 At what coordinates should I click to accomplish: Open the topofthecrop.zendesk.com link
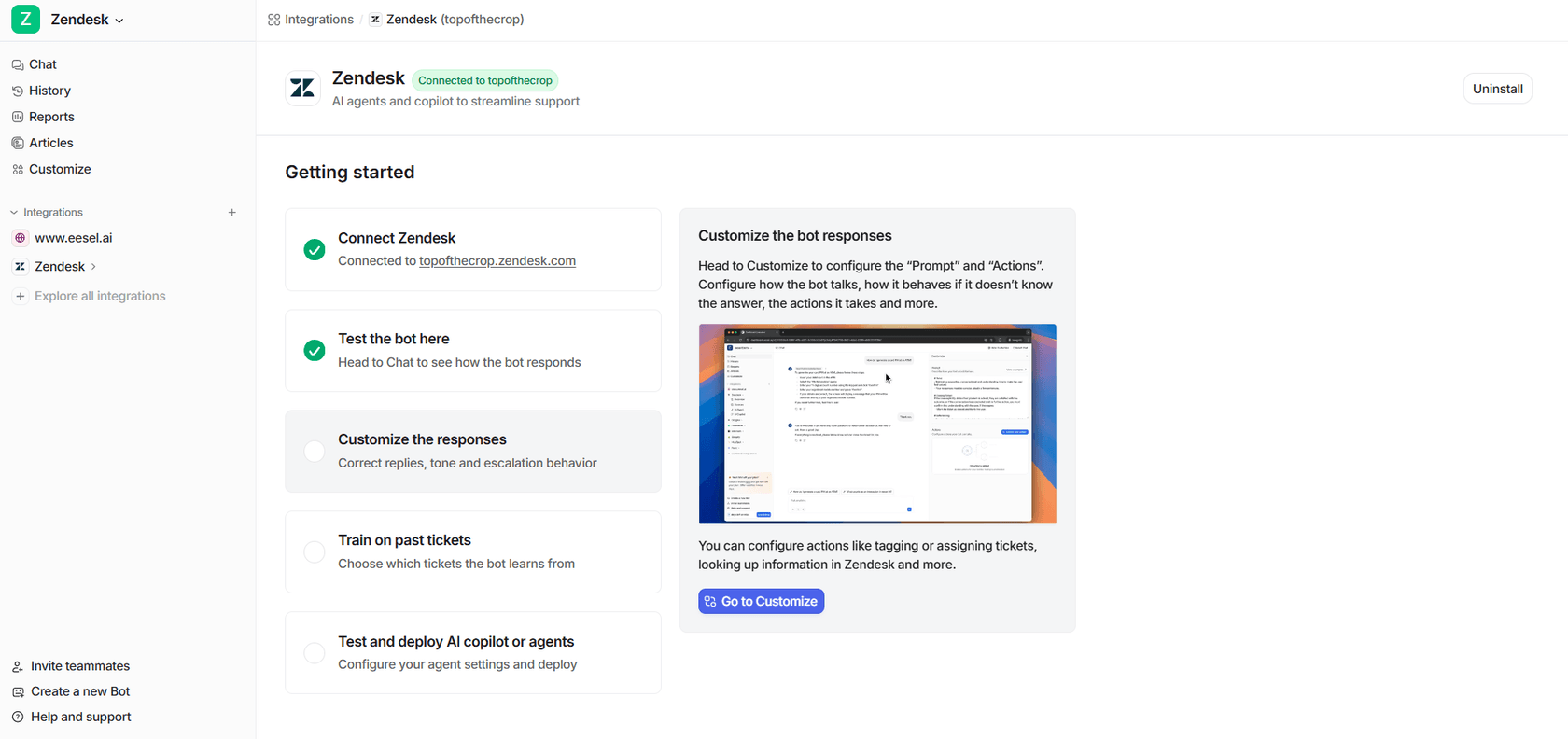click(x=497, y=261)
